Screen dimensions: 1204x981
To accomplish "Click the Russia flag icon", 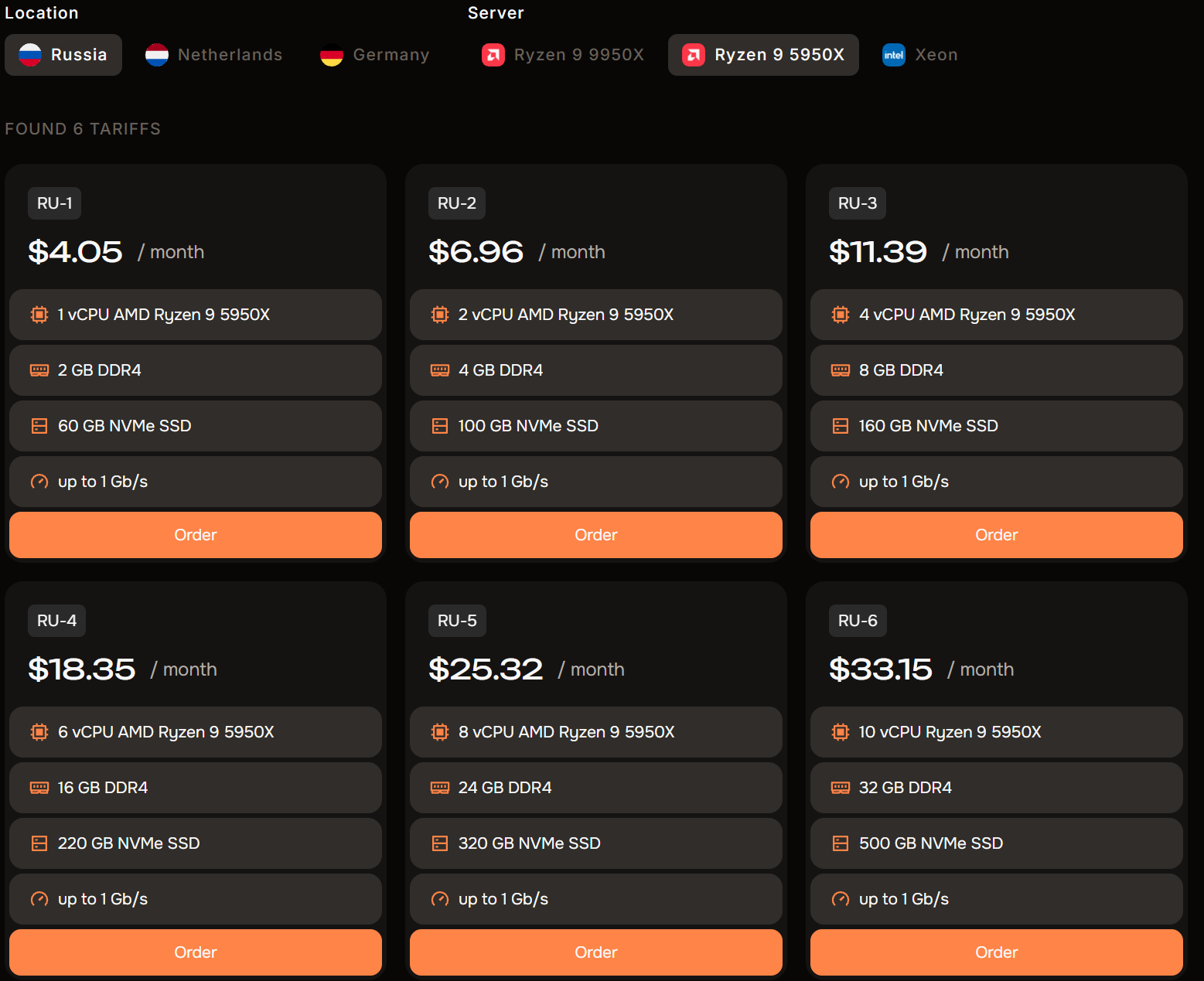I will coord(30,55).
